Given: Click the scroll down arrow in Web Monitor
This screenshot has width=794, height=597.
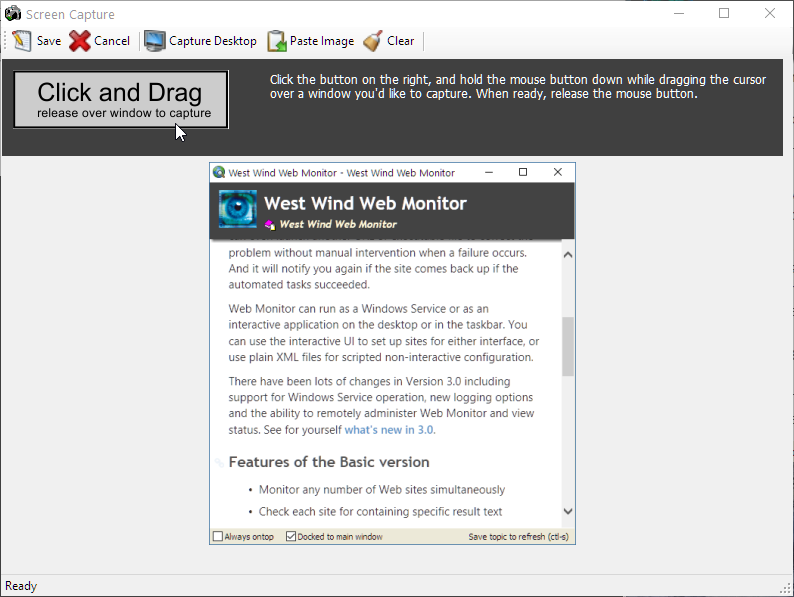Looking at the screenshot, I should coord(568,511).
